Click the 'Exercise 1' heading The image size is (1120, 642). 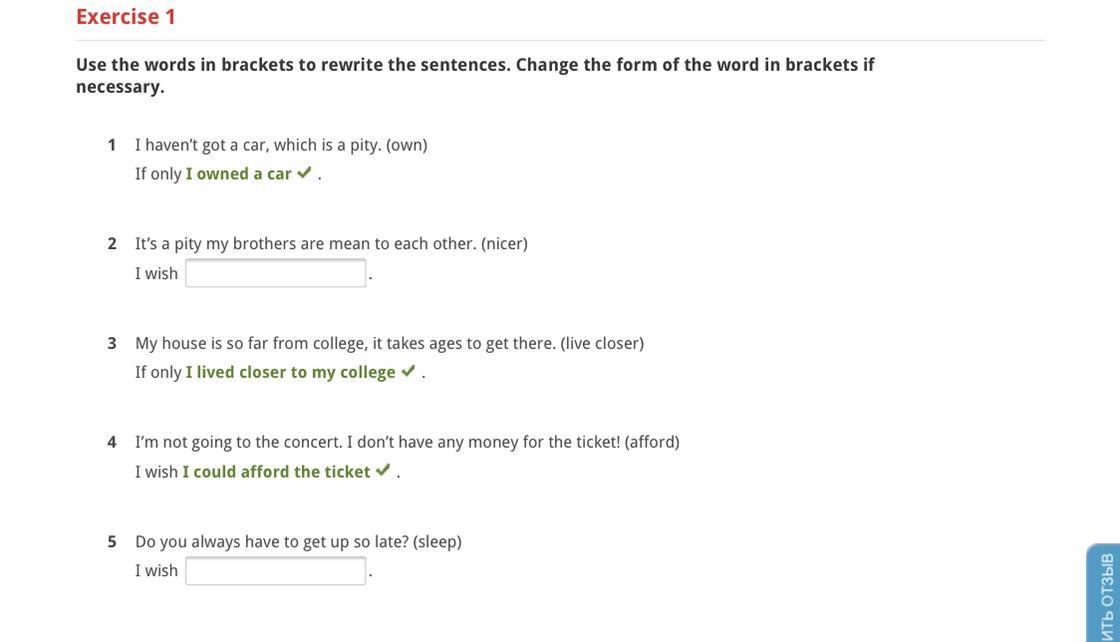(126, 16)
